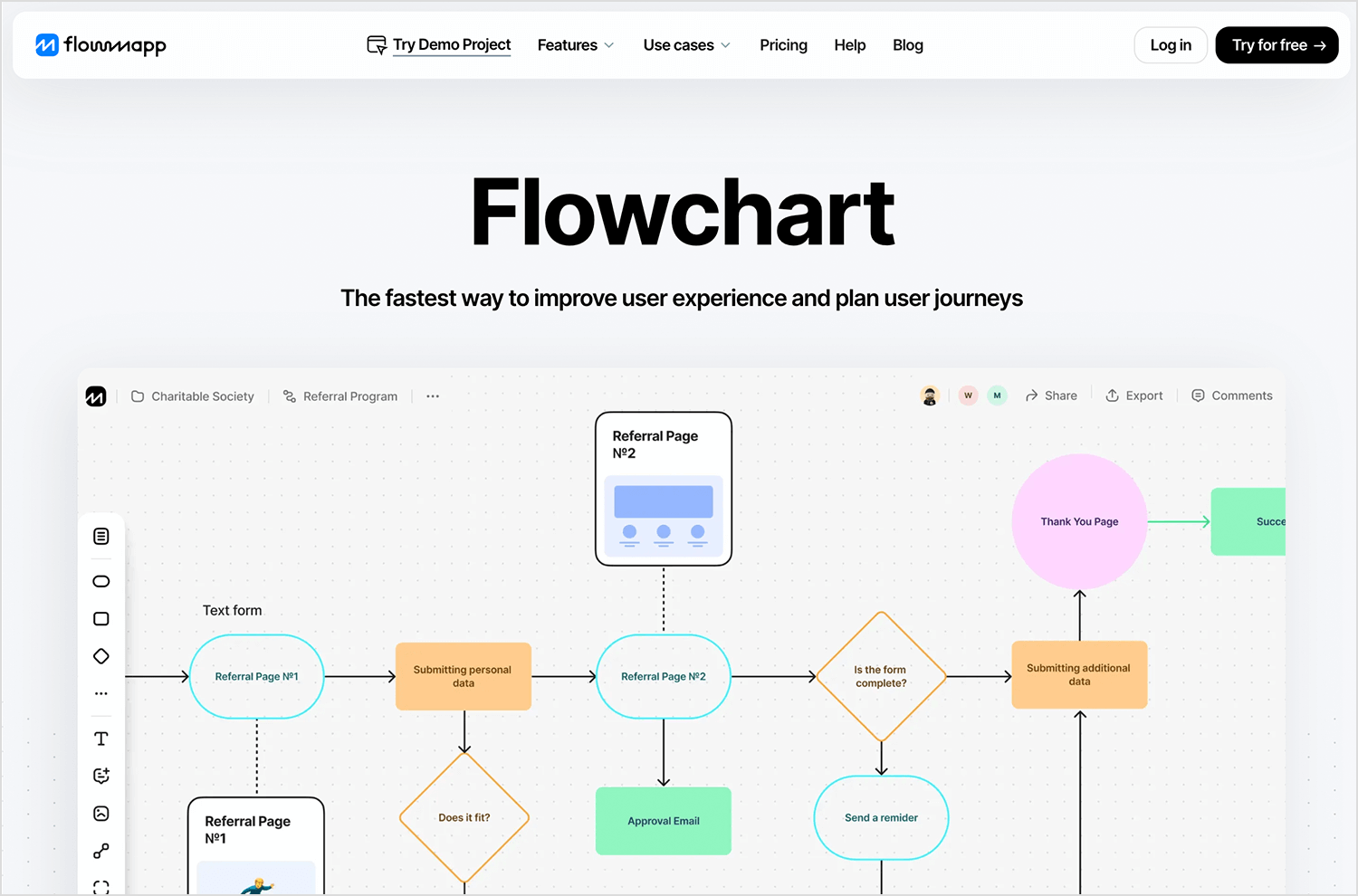1358x896 pixels.
Task: Select the Text tool
Action: pos(101,739)
